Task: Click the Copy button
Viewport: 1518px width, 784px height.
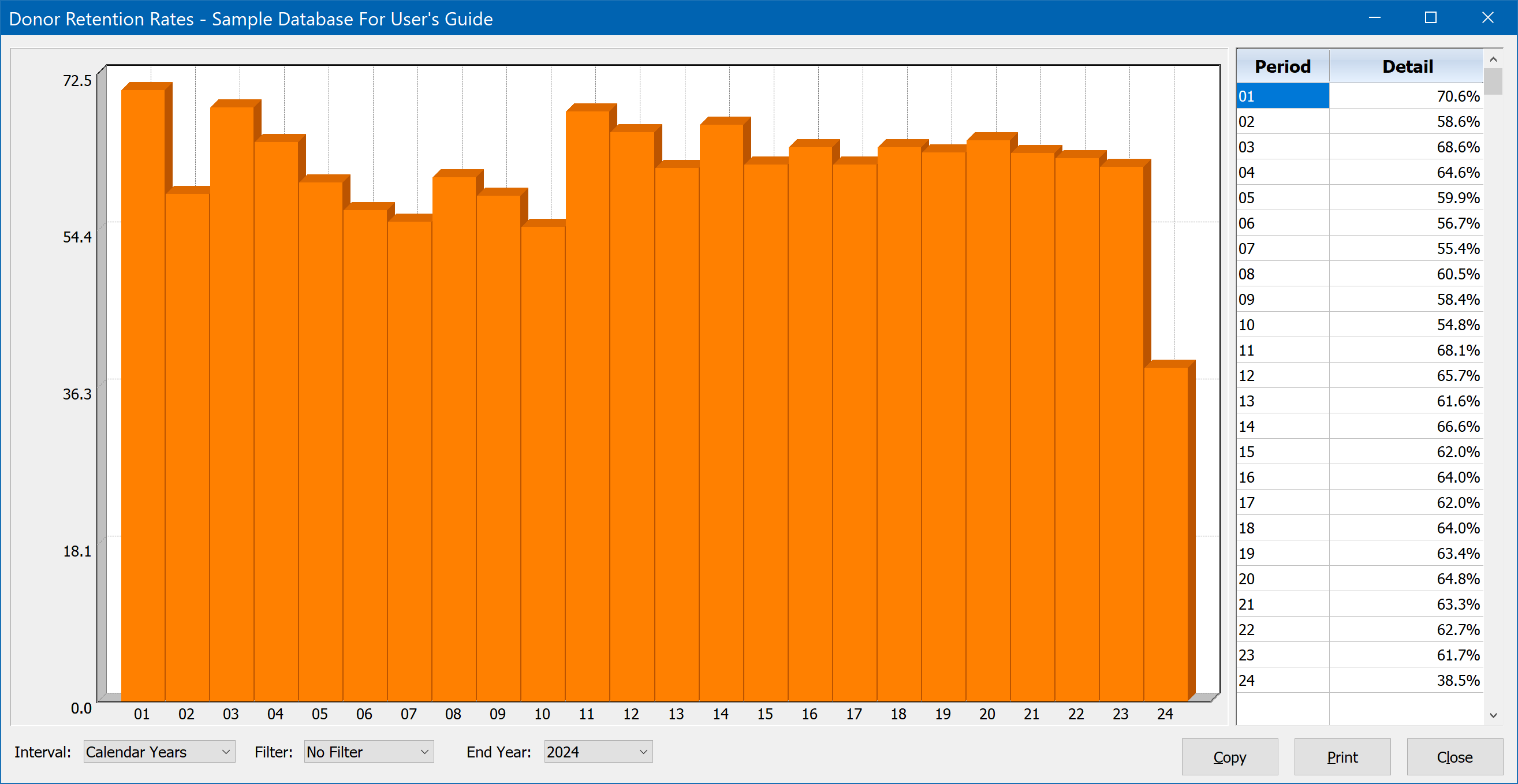Action: point(1230,757)
